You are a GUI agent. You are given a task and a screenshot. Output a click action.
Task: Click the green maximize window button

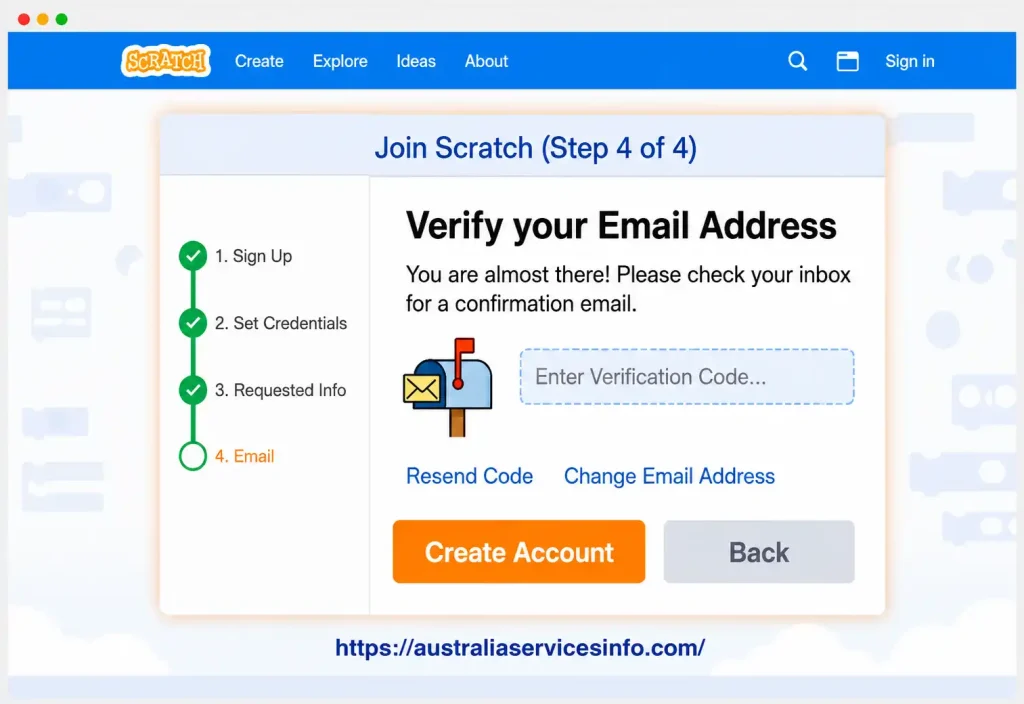(61, 19)
